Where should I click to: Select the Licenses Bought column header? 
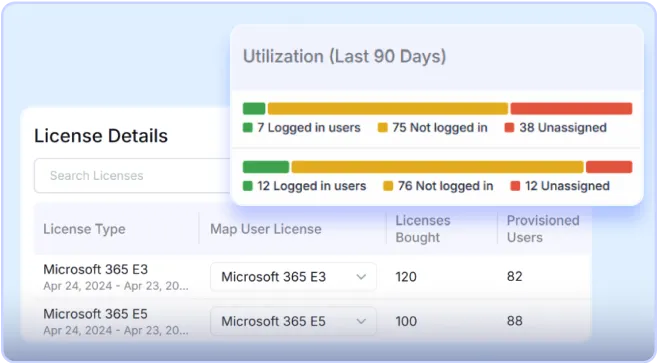pos(423,229)
